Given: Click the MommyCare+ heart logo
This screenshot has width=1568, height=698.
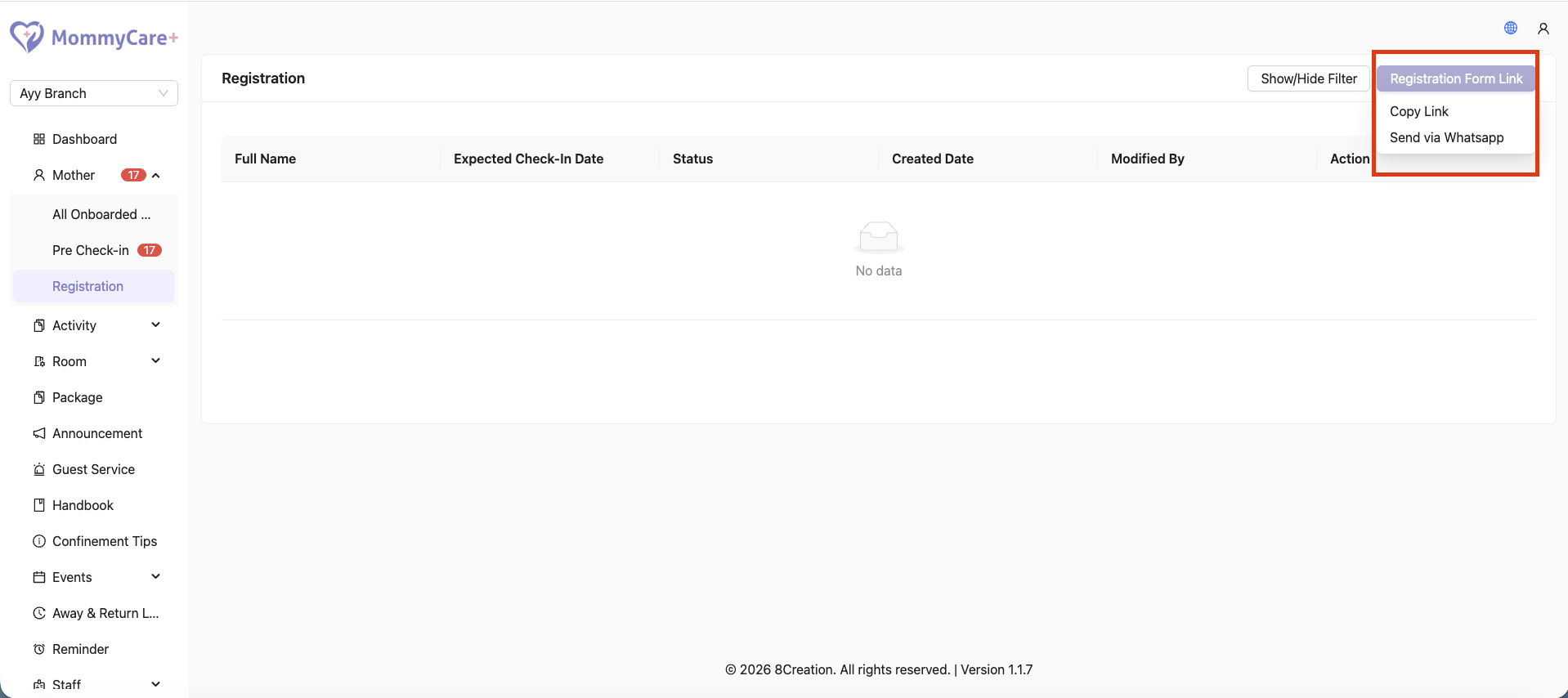Looking at the screenshot, I should 27,37.
